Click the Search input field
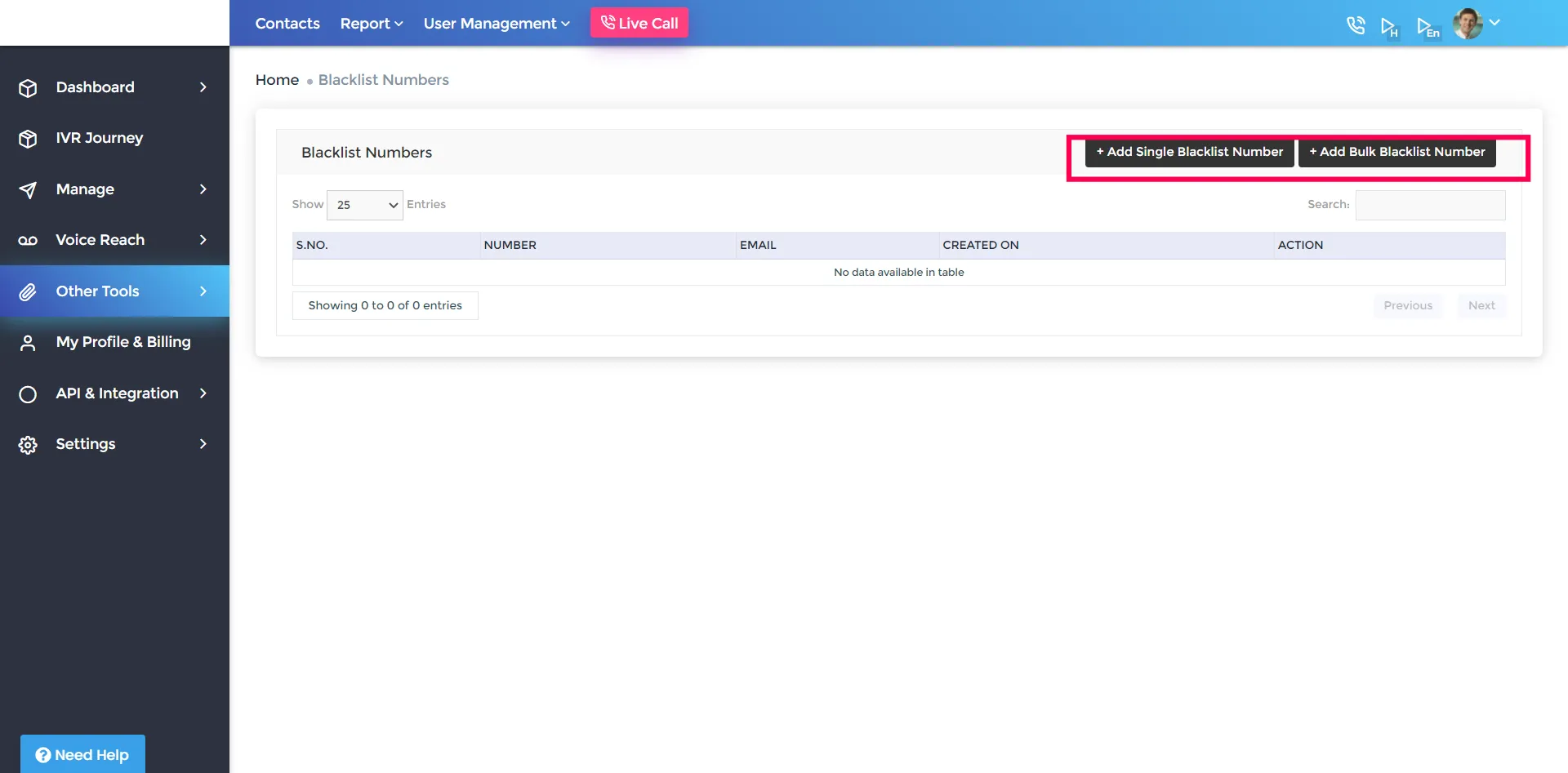This screenshot has height=773, width=1568. [x=1430, y=205]
